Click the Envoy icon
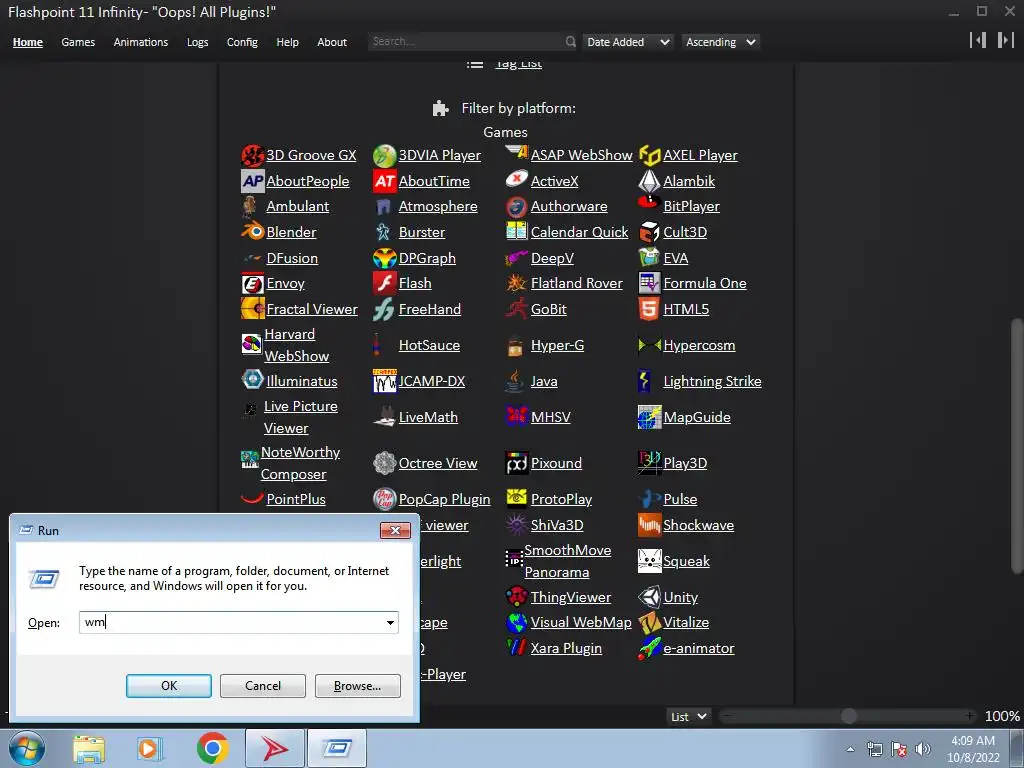 [253, 284]
